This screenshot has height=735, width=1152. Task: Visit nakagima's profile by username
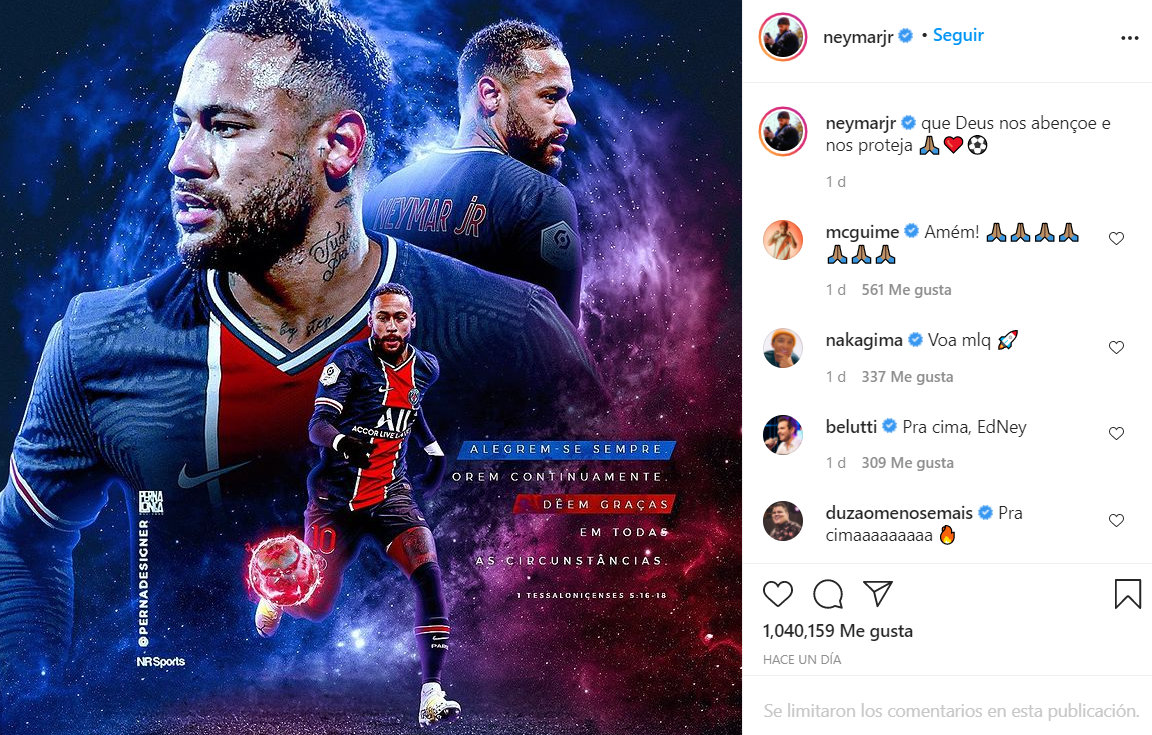(x=864, y=340)
